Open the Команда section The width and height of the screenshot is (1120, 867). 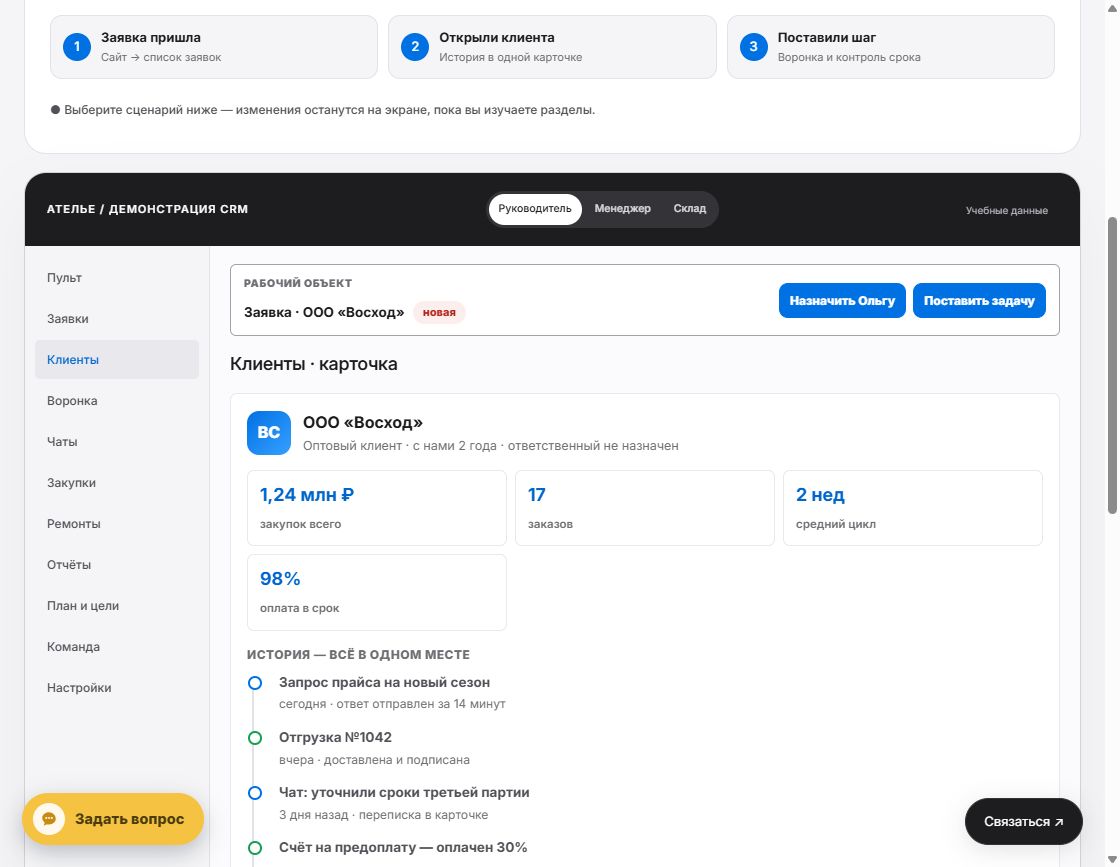pos(117,647)
